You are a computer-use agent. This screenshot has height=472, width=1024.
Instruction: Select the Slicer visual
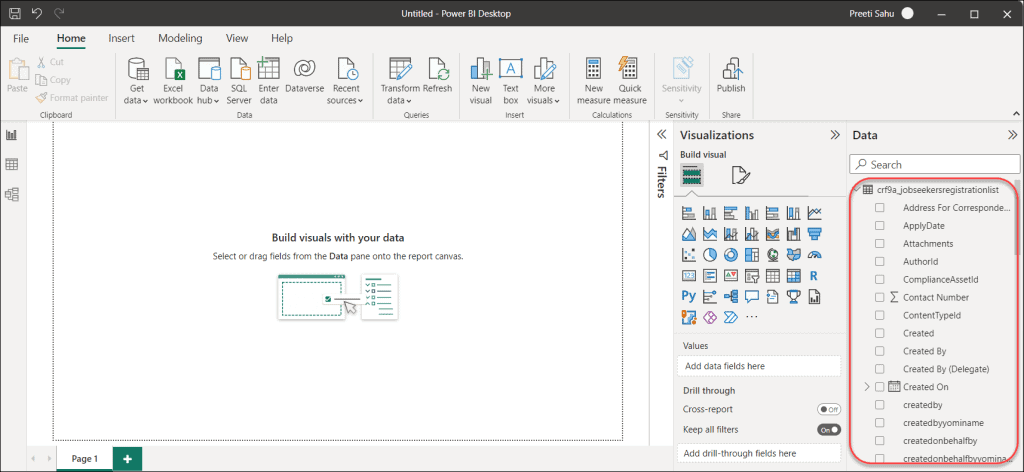pyautogui.click(x=751, y=275)
